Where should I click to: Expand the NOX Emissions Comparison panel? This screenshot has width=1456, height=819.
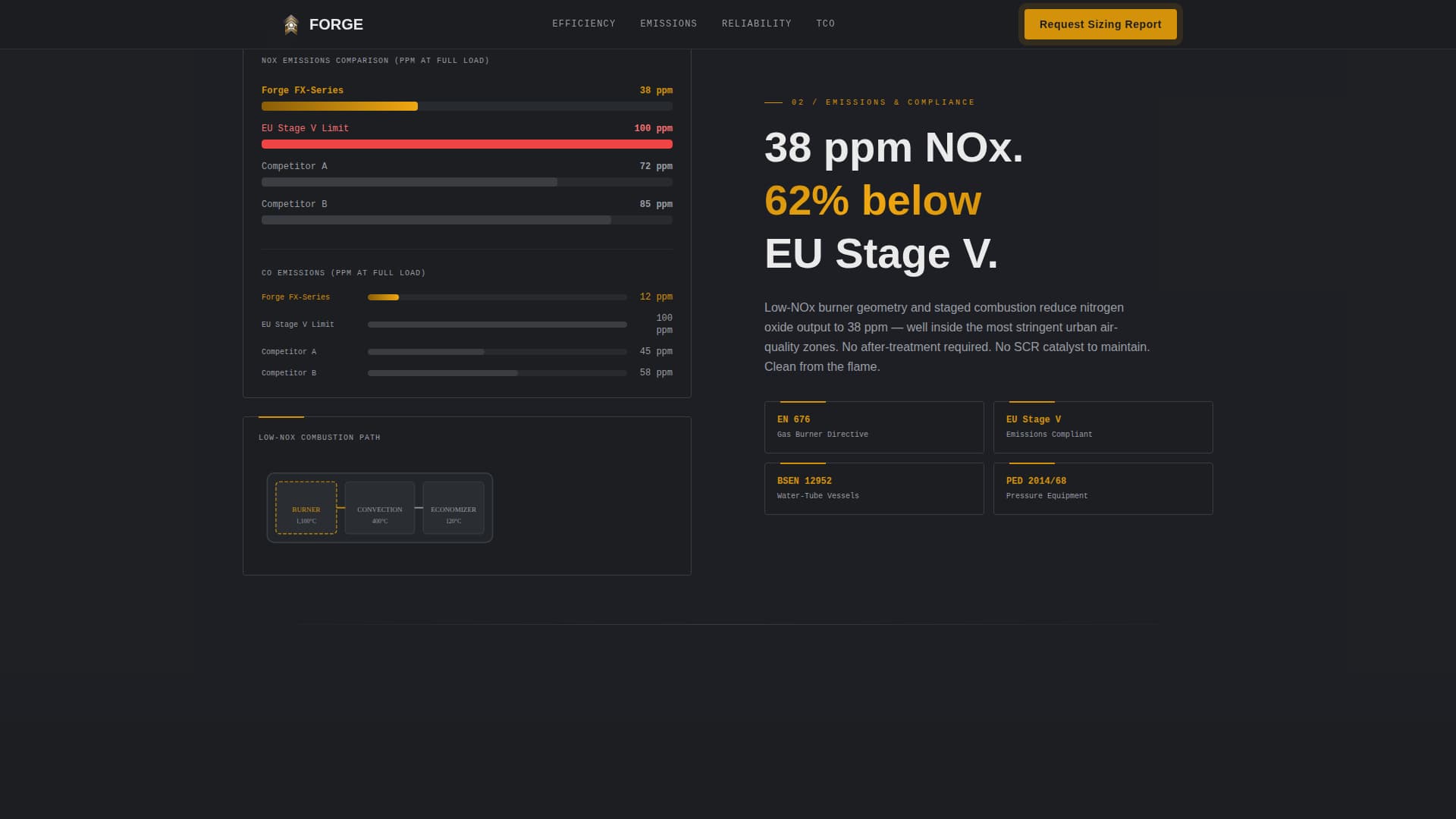coord(375,61)
